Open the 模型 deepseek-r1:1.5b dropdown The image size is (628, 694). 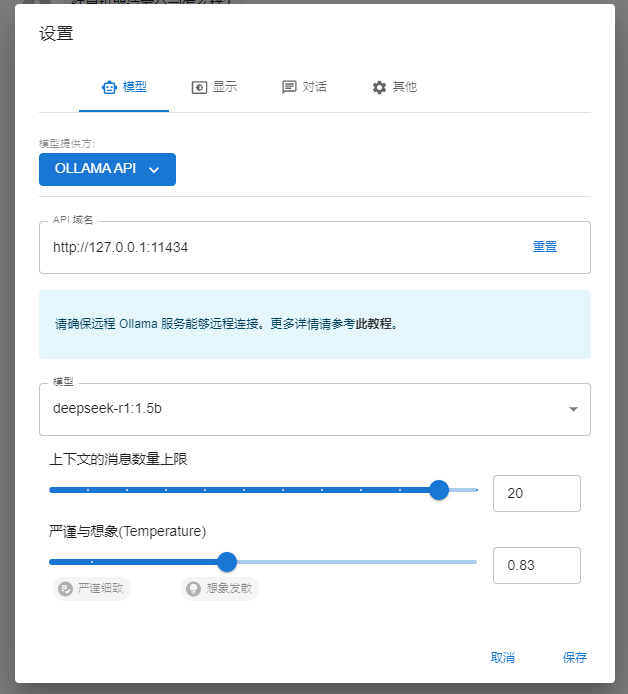315,409
